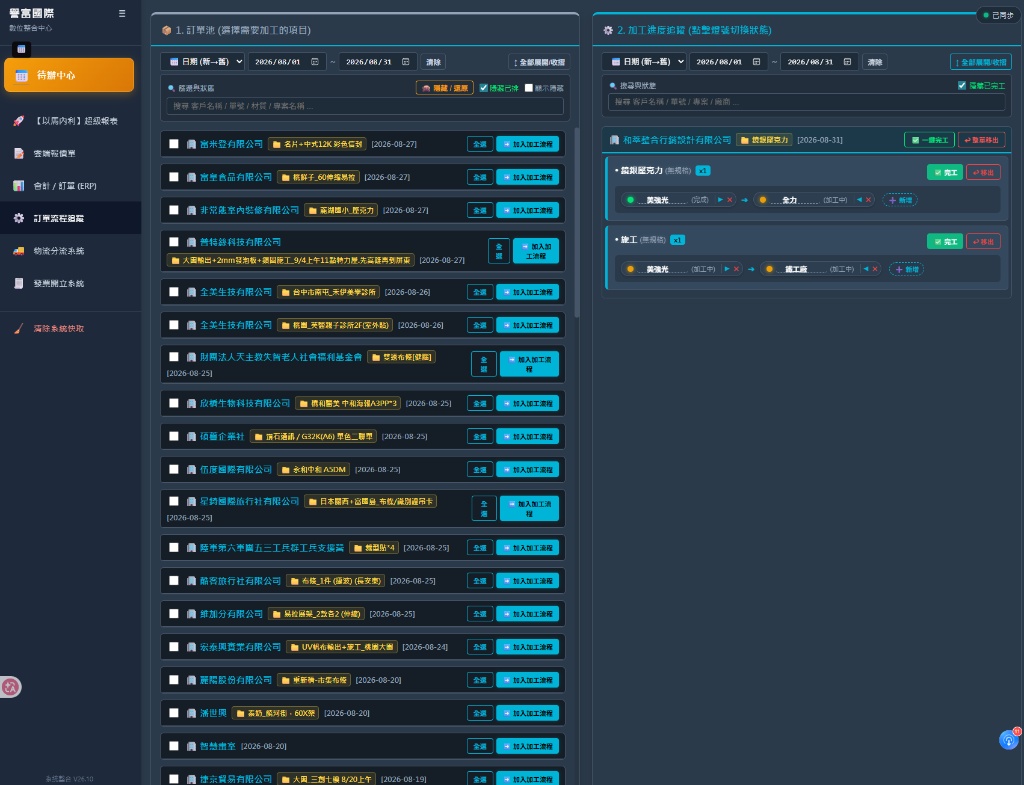
Task: Tick the checkbox for the first order row
Action: tap(174, 144)
